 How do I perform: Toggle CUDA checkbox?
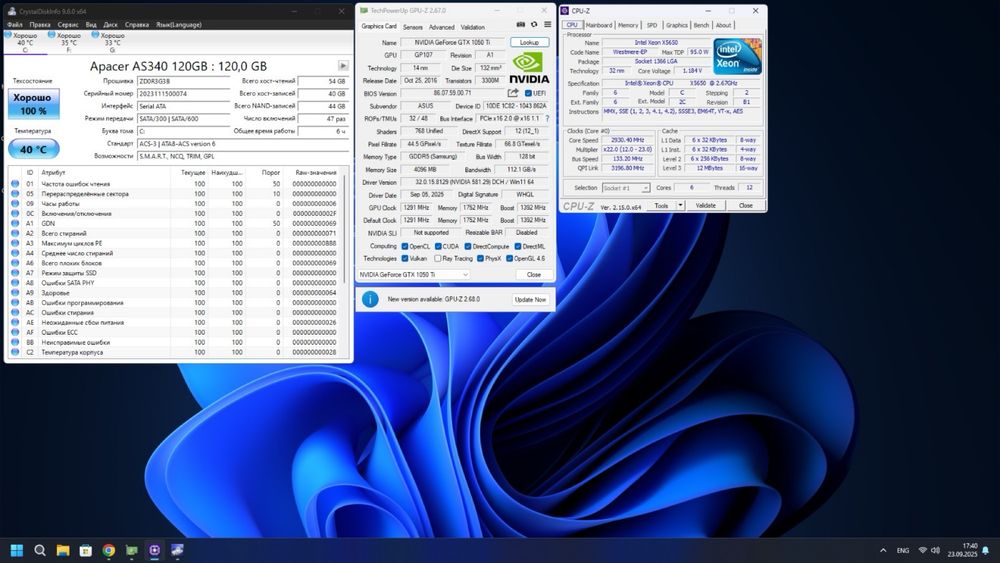[x=438, y=246]
